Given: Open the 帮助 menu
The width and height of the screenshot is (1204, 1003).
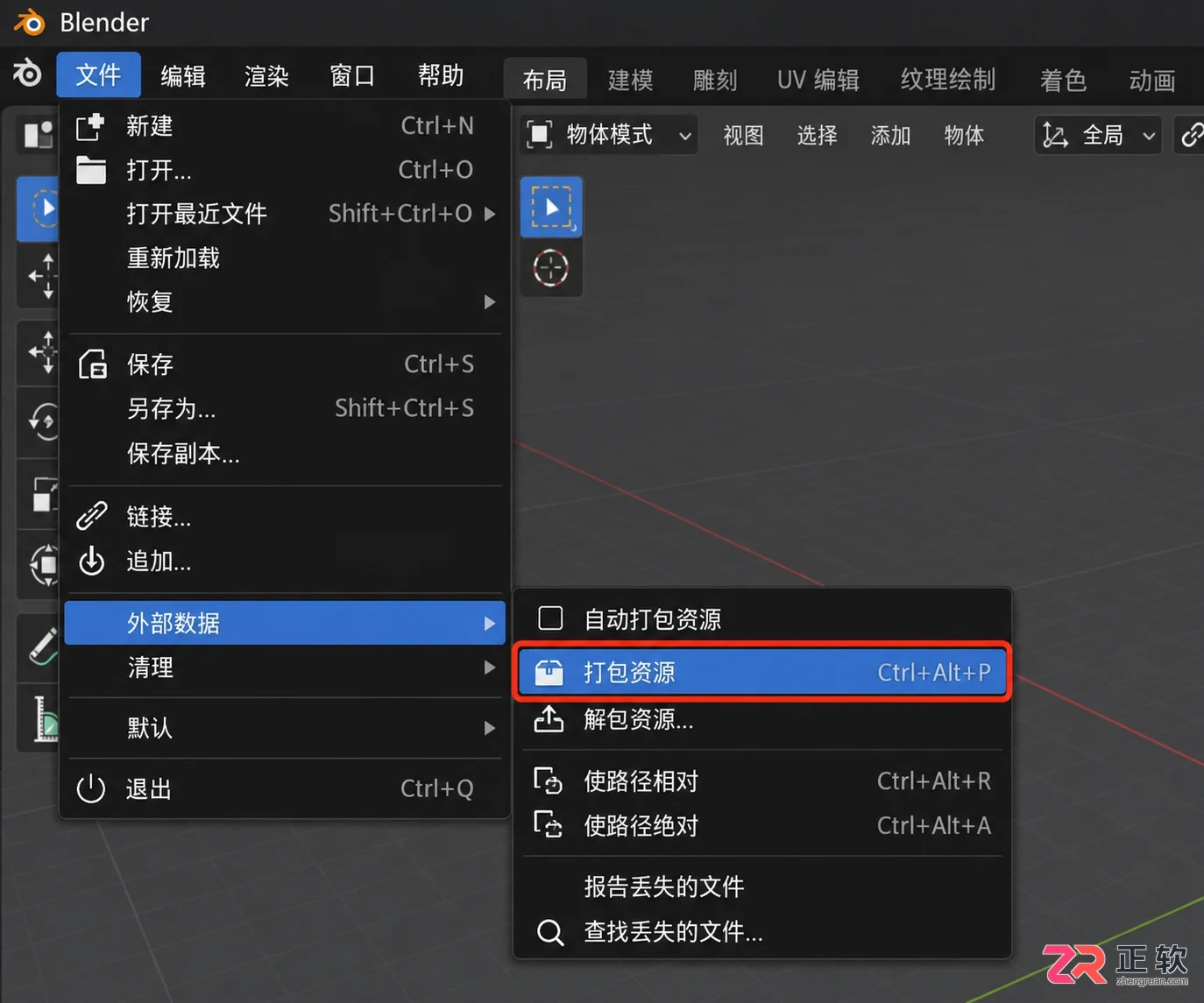Looking at the screenshot, I should [441, 76].
